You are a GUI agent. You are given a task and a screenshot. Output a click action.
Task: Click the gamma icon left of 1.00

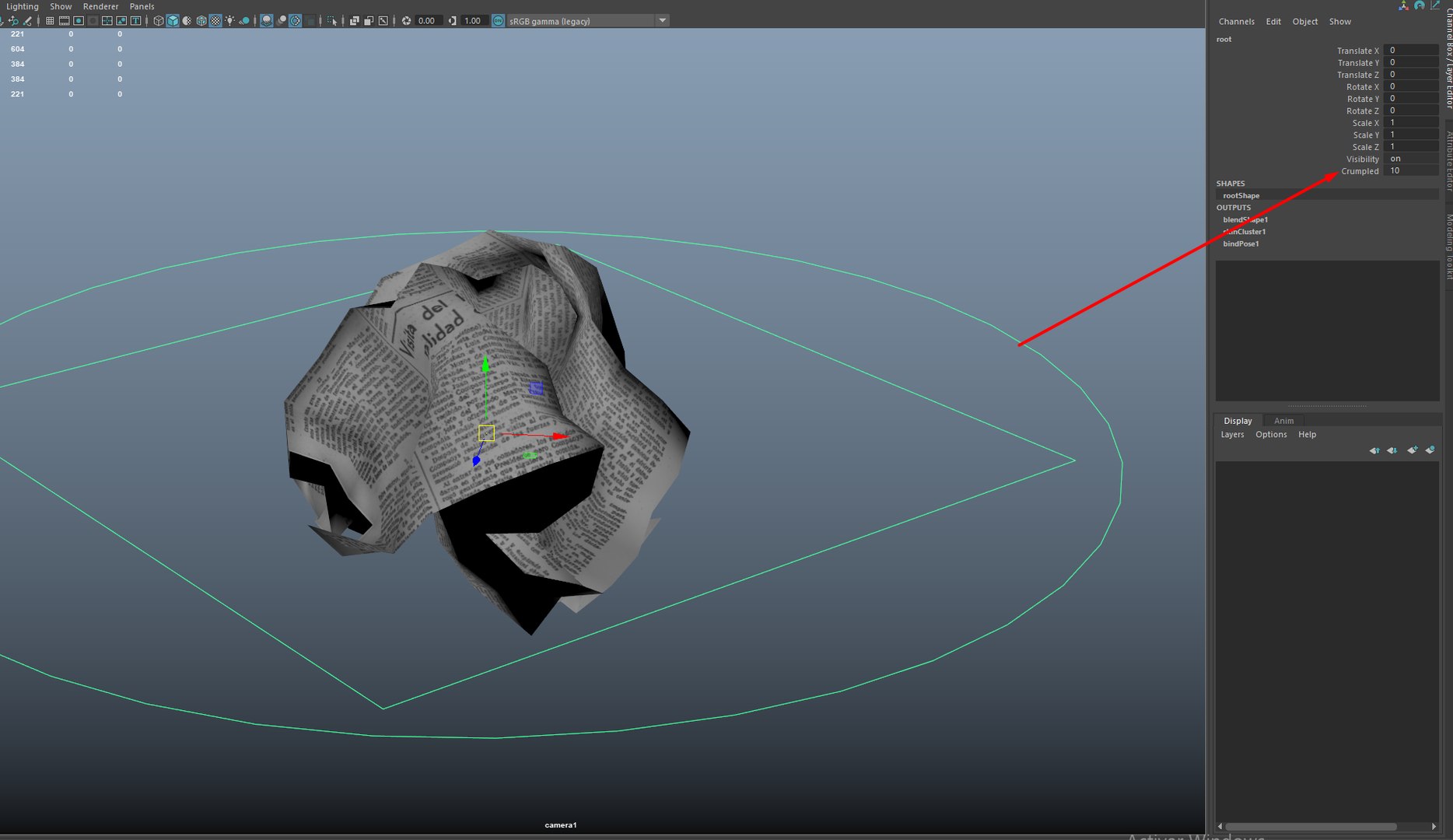coord(452,21)
